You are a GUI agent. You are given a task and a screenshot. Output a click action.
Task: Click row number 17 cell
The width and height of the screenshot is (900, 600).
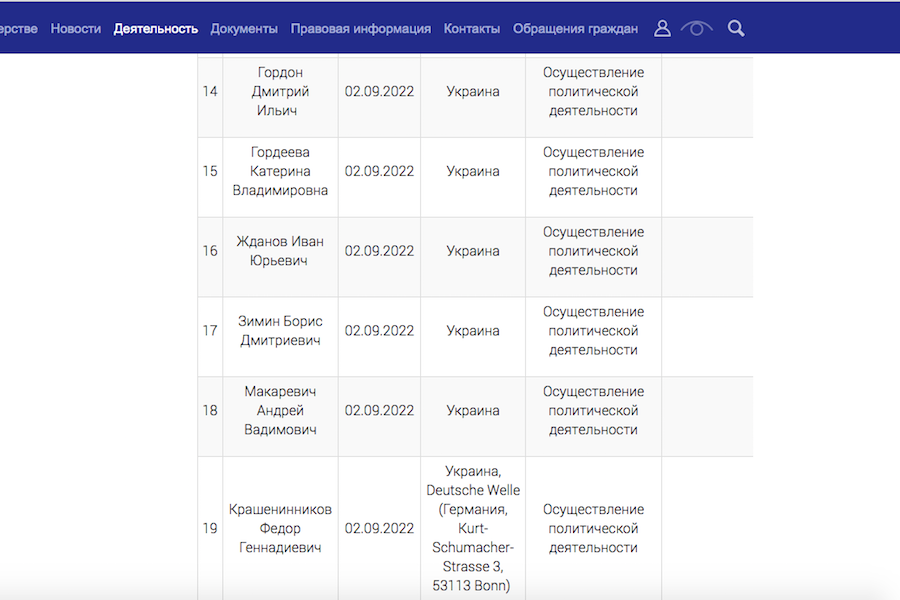pyautogui.click(x=210, y=331)
